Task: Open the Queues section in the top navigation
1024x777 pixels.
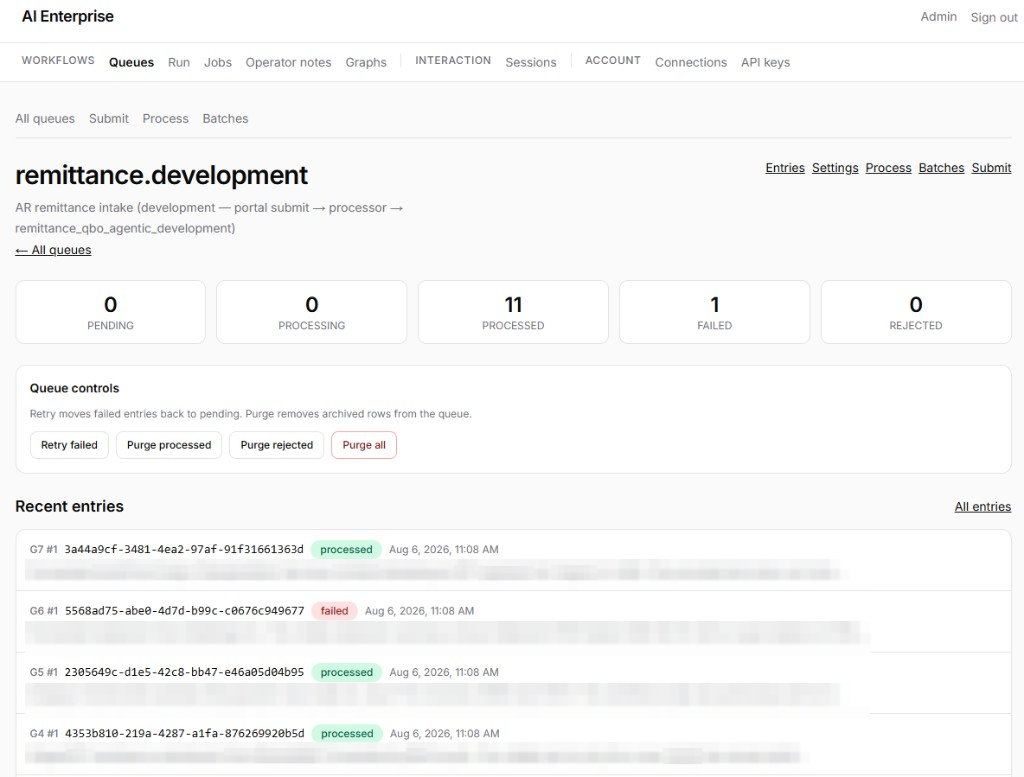Action: (131, 62)
